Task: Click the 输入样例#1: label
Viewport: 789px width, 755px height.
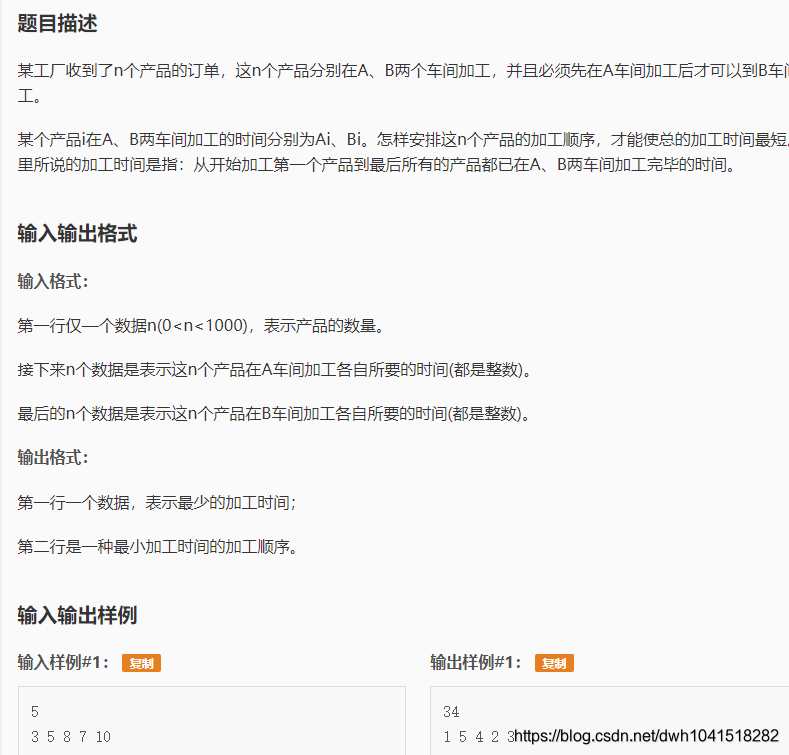Action: coord(63,662)
